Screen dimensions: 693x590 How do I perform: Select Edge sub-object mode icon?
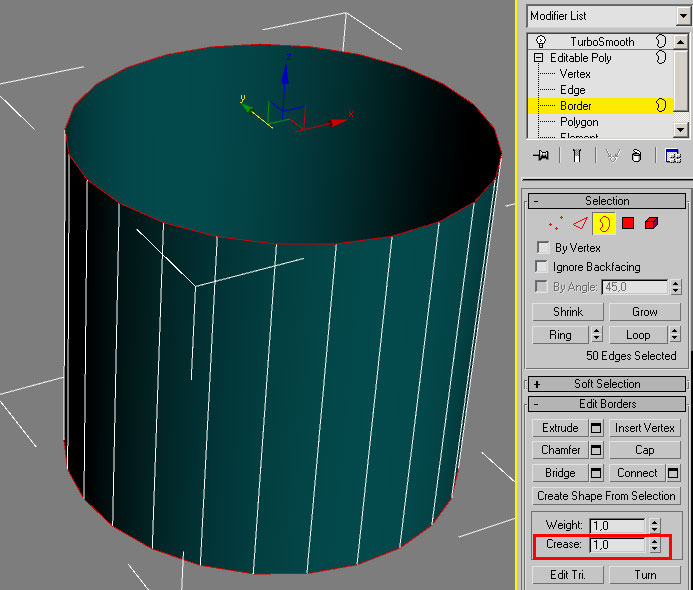coord(579,222)
